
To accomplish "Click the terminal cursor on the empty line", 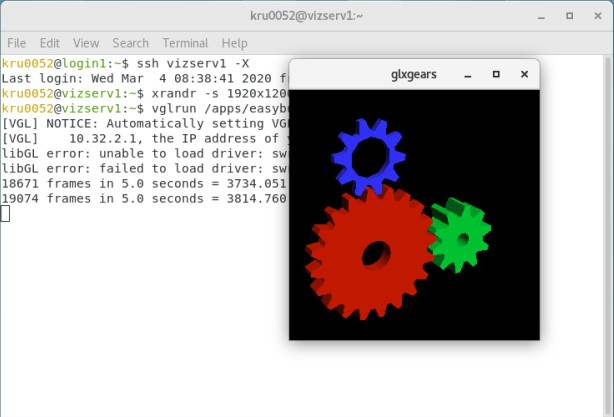I will click(x=5, y=213).
